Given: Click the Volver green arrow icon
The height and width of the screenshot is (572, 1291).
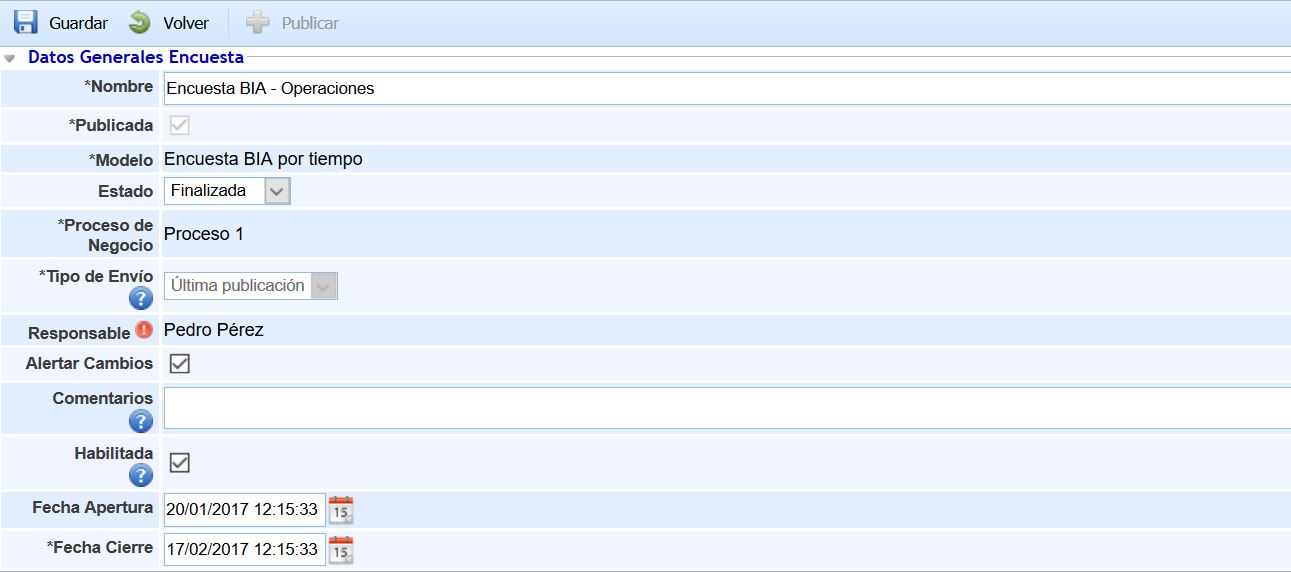Looking at the screenshot, I should coord(140,22).
